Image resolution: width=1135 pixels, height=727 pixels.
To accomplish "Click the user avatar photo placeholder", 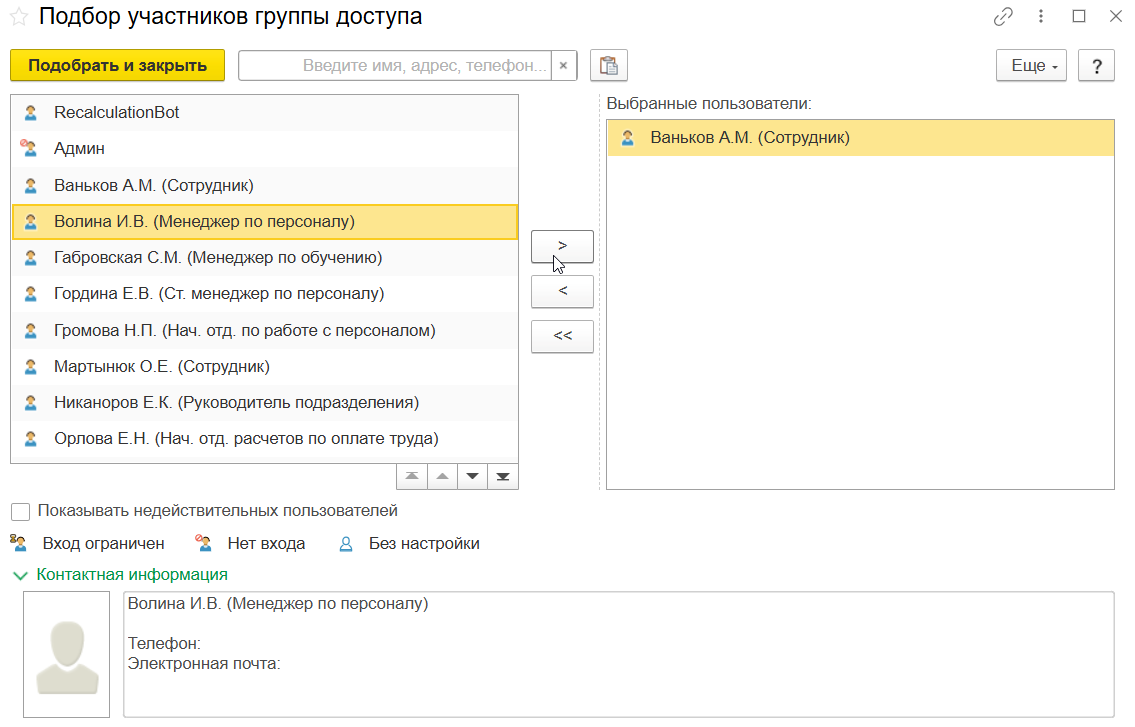I will (x=66, y=654).
